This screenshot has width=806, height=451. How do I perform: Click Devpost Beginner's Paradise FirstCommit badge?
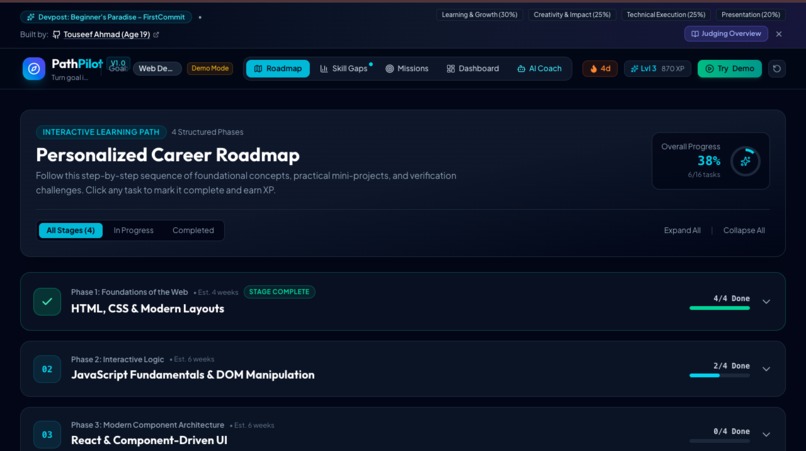106,17
